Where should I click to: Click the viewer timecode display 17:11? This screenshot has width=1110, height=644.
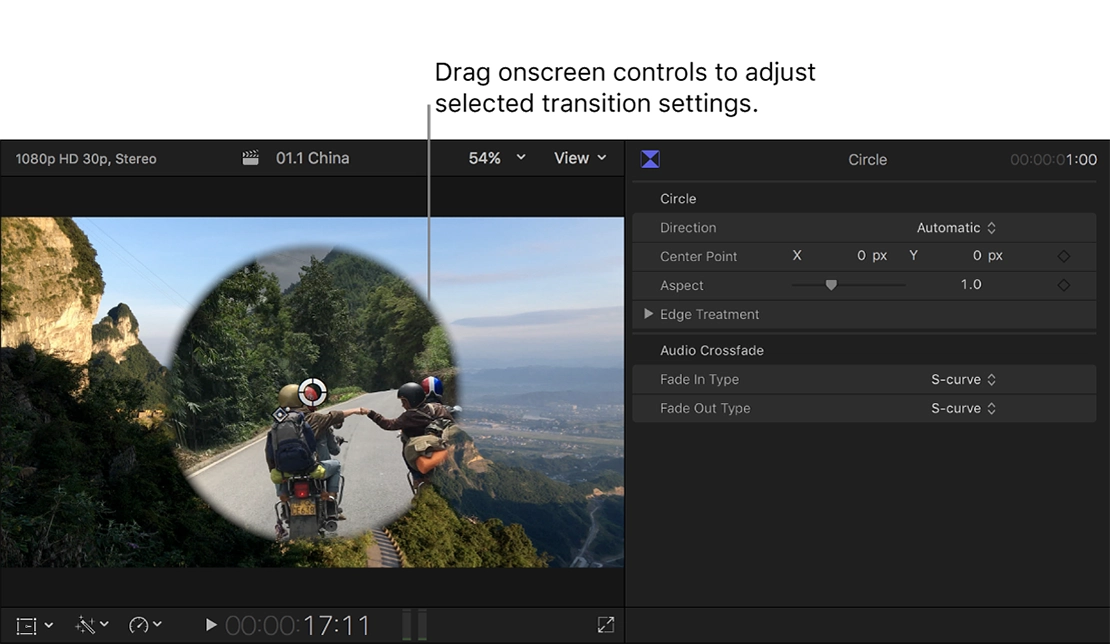coord(298,626)
